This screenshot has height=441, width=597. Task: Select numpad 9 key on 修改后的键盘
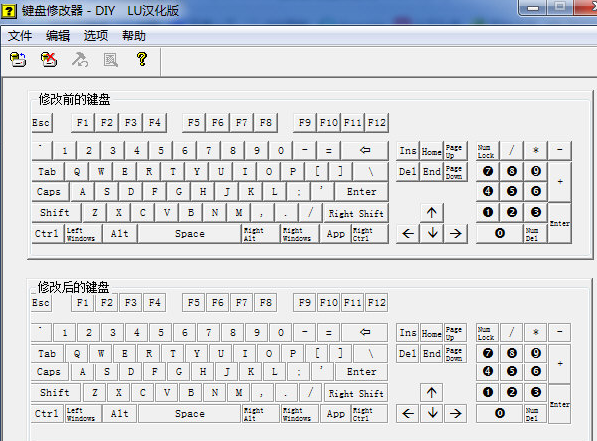pyautogui.click(x=536, y=353)
